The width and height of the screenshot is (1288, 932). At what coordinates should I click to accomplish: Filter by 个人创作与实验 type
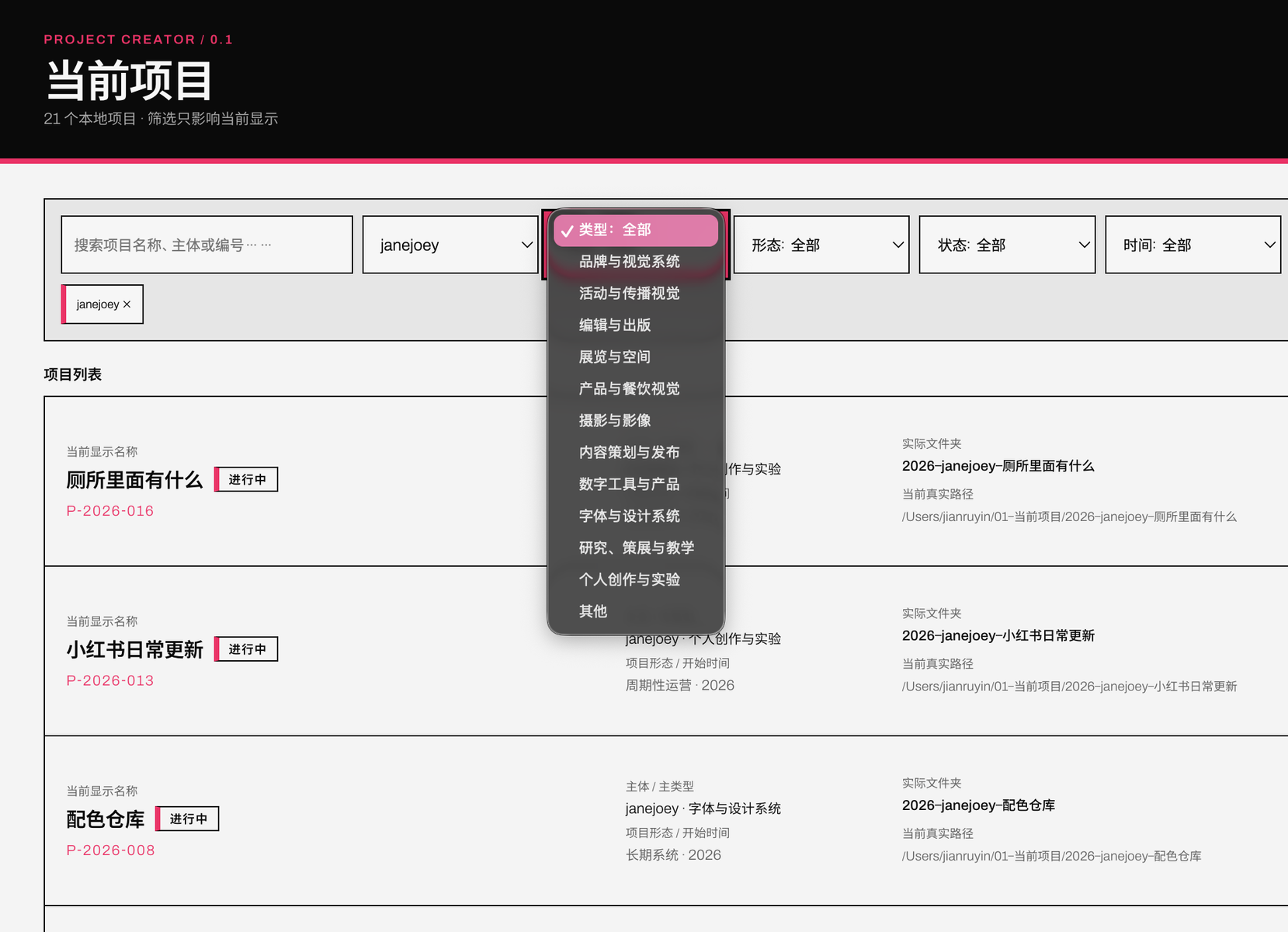(x=635, y=580)
